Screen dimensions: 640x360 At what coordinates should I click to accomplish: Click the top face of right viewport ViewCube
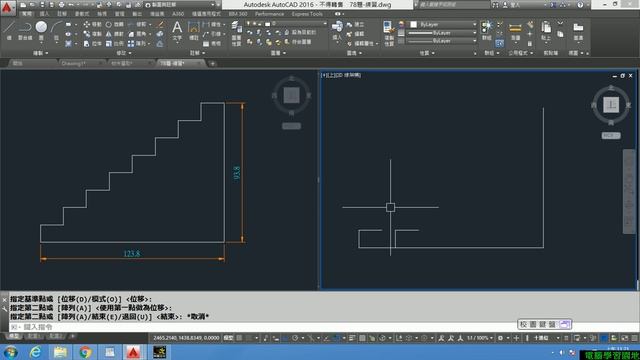pos(611,105)
